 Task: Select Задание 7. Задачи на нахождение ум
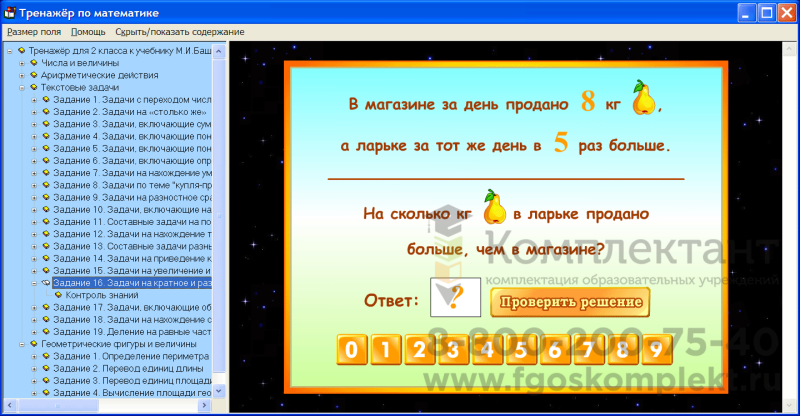click(132, 173)
